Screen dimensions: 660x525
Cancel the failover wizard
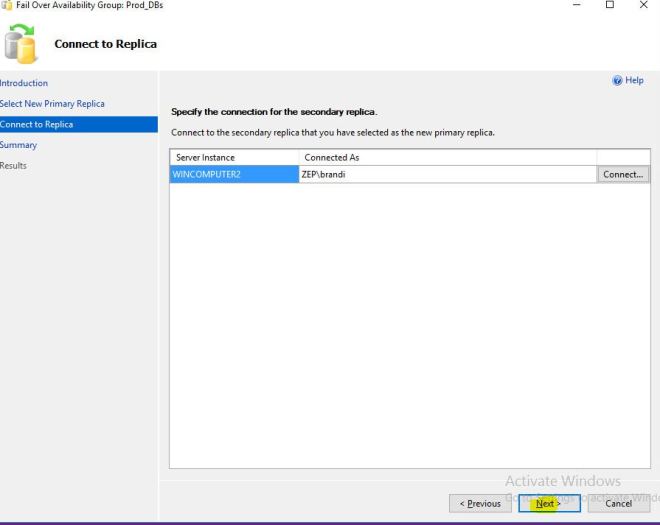618,504
